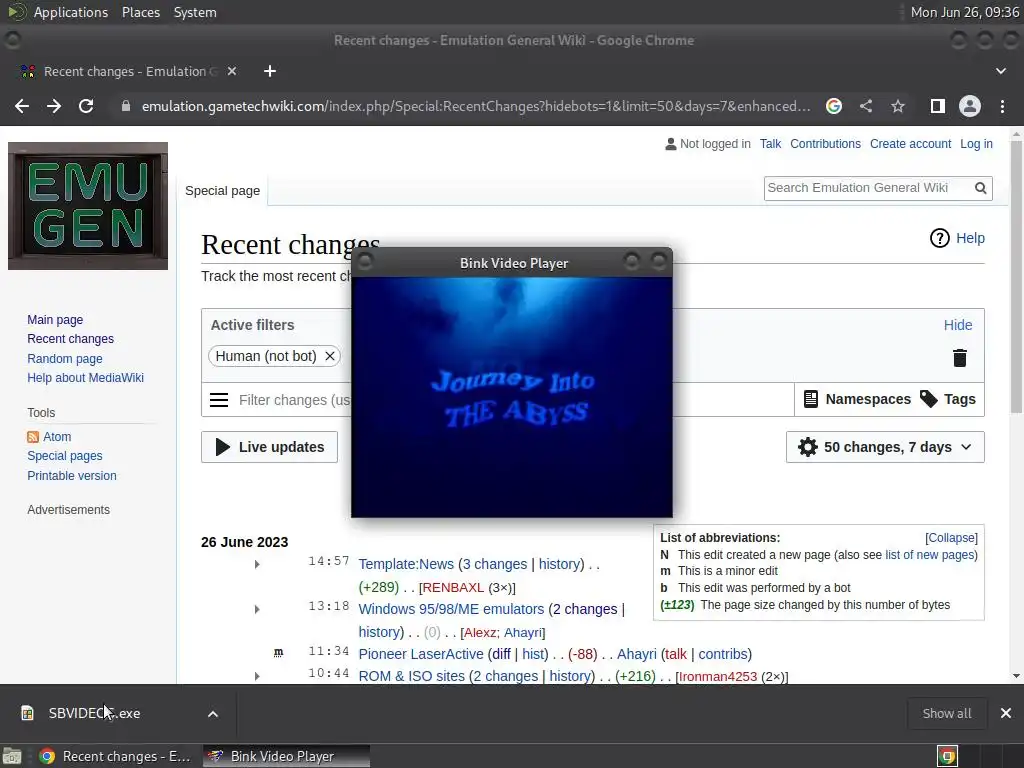The height and width of the screenshot is (768, 1024).
Task: Click the clock in the top panel
Action: pyautogui.click(x=965, y=12)
